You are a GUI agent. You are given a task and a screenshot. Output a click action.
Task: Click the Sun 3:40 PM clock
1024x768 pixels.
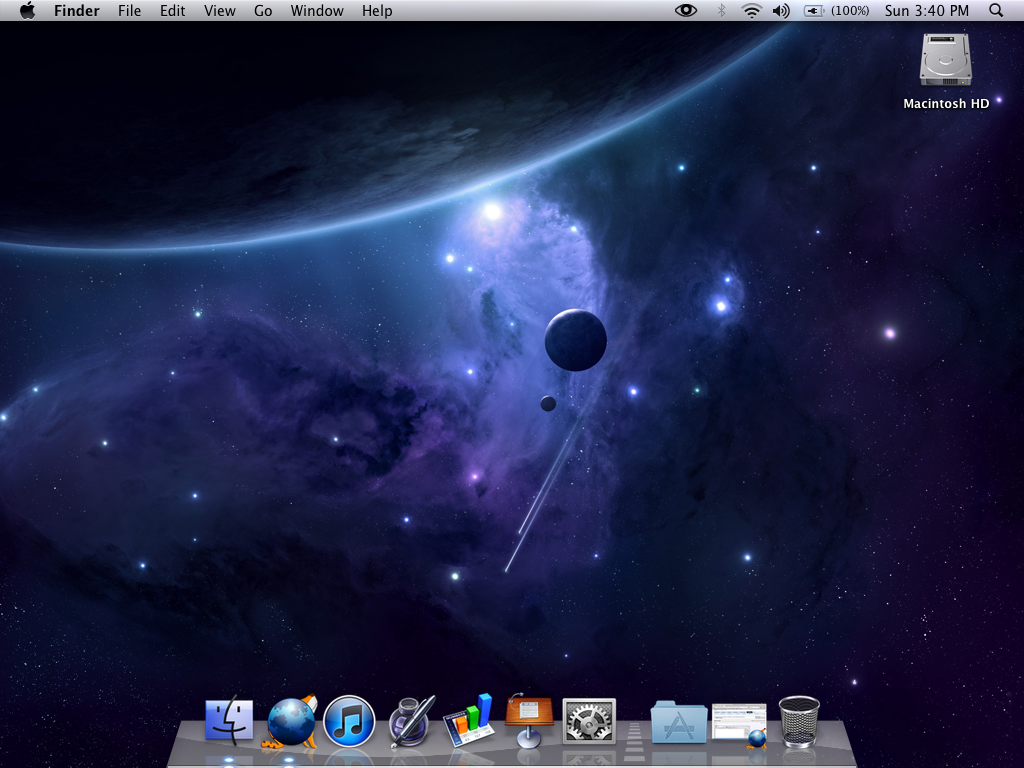pyautogui.click(x=927, y=10)
